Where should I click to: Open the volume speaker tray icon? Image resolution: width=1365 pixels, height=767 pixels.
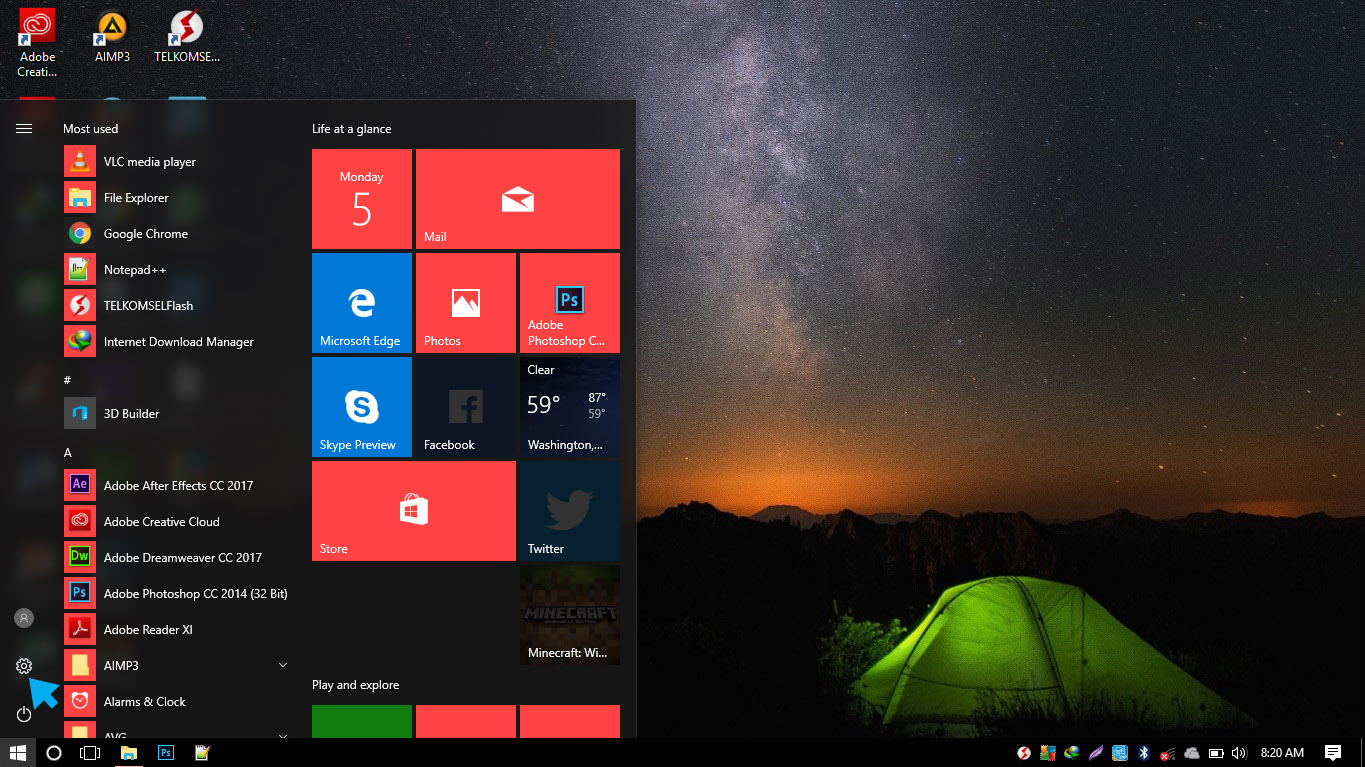click(1240, 753)
